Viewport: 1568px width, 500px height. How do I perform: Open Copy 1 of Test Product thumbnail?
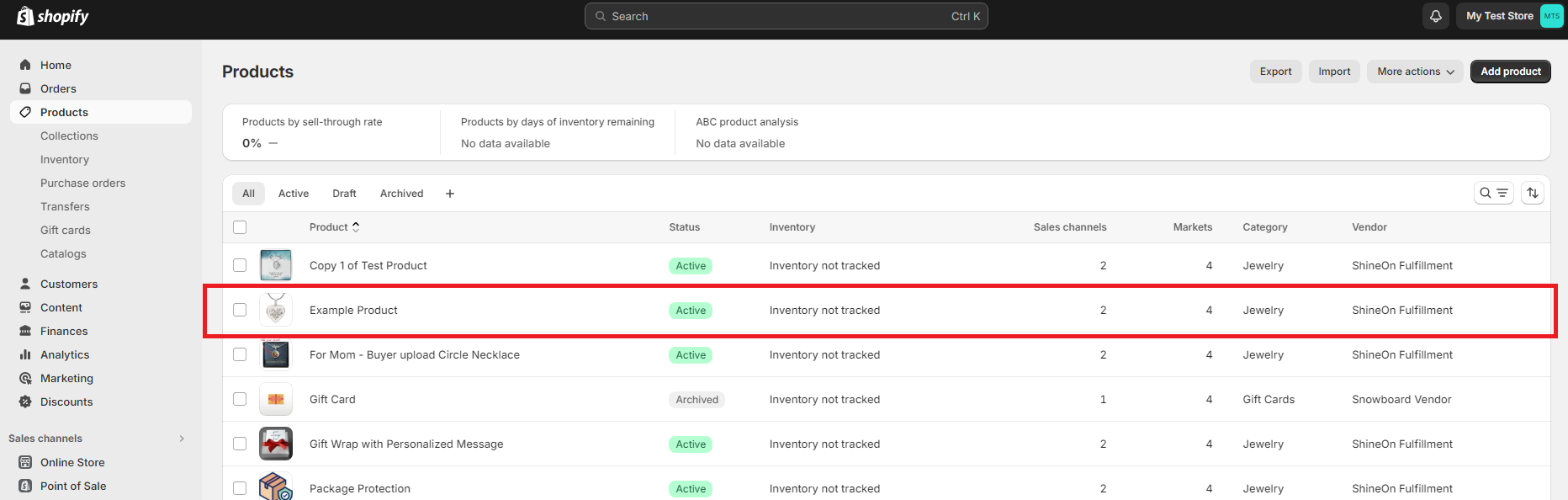click(x=276, y=265)
